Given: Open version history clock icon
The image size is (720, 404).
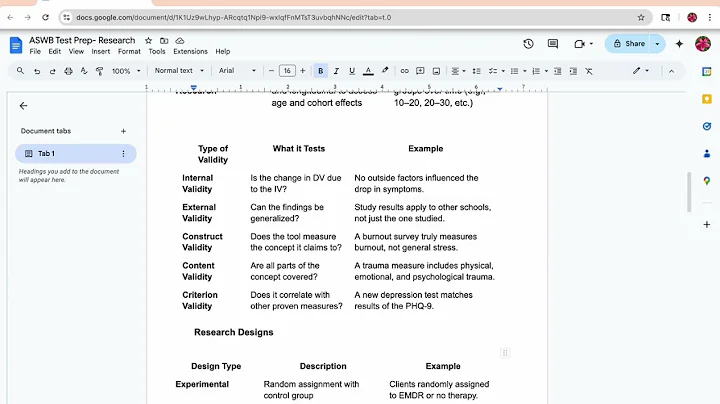Looking at the screenshot, I should coord(528,44).
